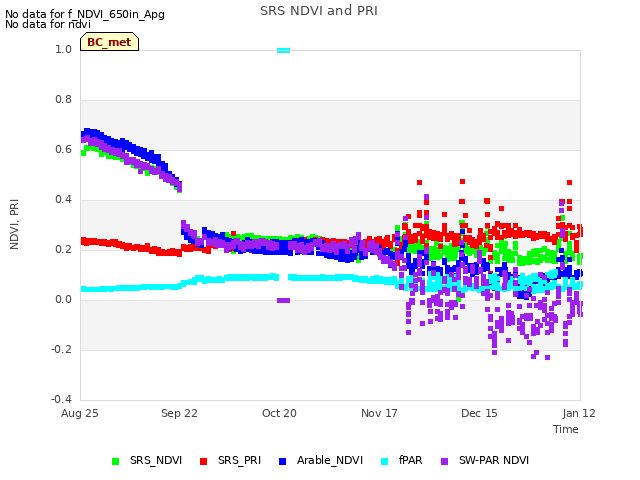This screenshot has width=640, height=480.
Task: Click the Time x-axis title
Action: coord(566,429)
